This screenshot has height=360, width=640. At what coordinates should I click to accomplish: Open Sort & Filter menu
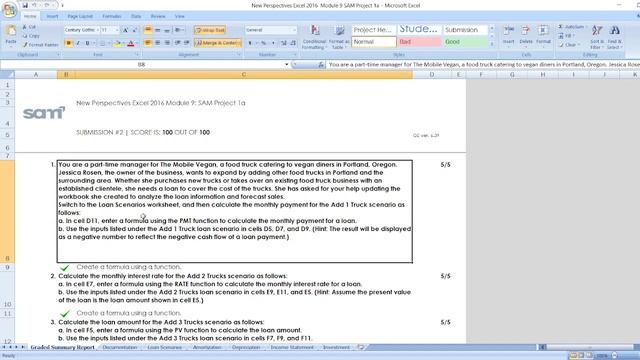tap(597, 37)
